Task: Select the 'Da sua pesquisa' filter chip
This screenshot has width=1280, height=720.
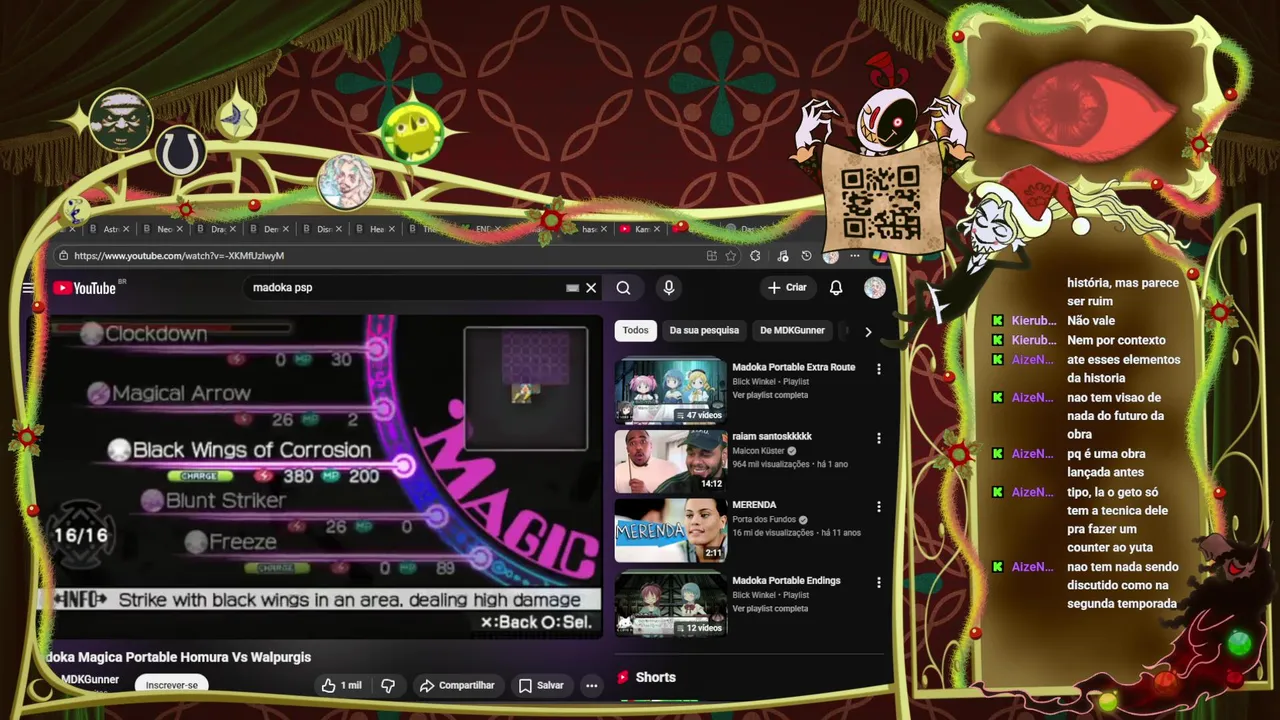Action: point(704,330)
